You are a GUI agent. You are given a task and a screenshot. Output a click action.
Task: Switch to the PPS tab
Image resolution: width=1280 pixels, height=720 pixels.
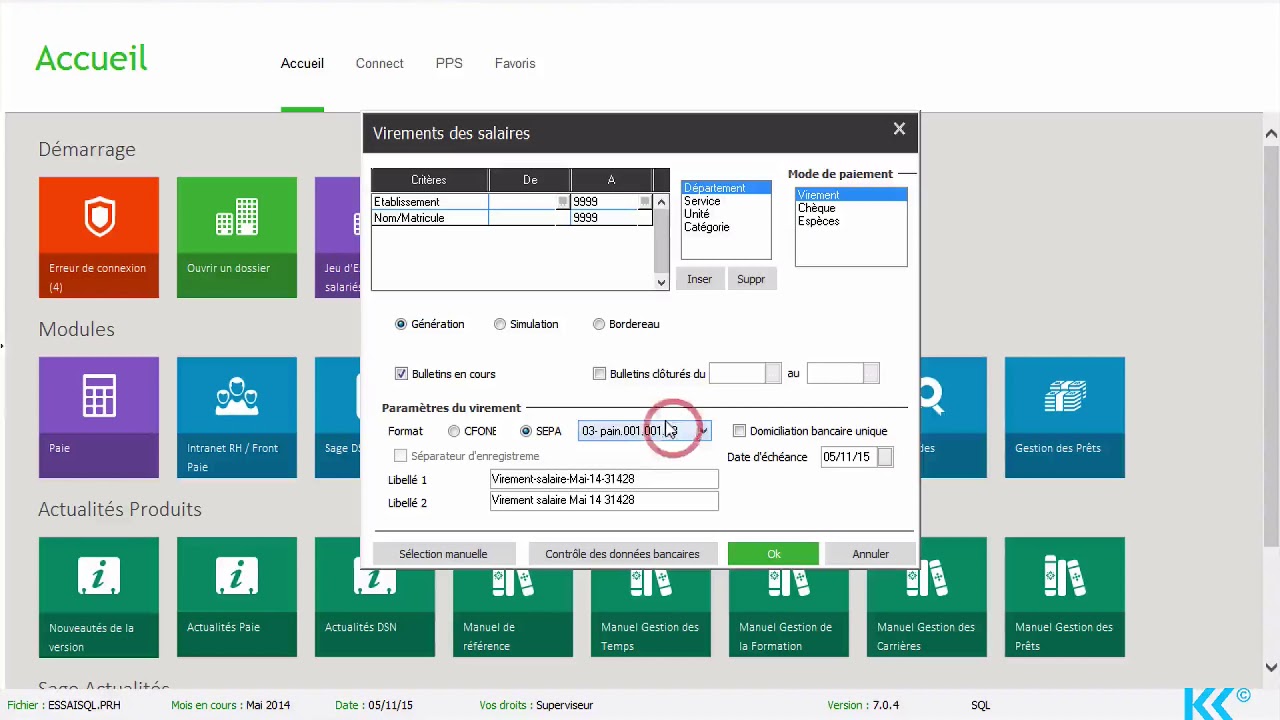[x=449, y=63]
